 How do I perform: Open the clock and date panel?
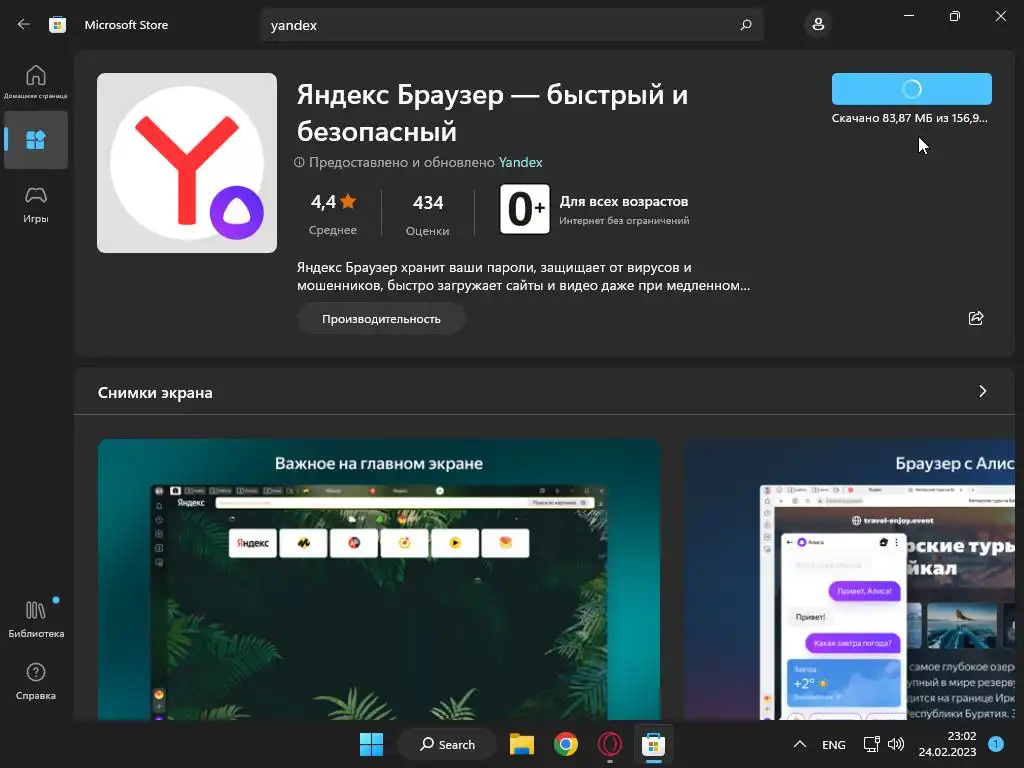click(x=947, y=744)
